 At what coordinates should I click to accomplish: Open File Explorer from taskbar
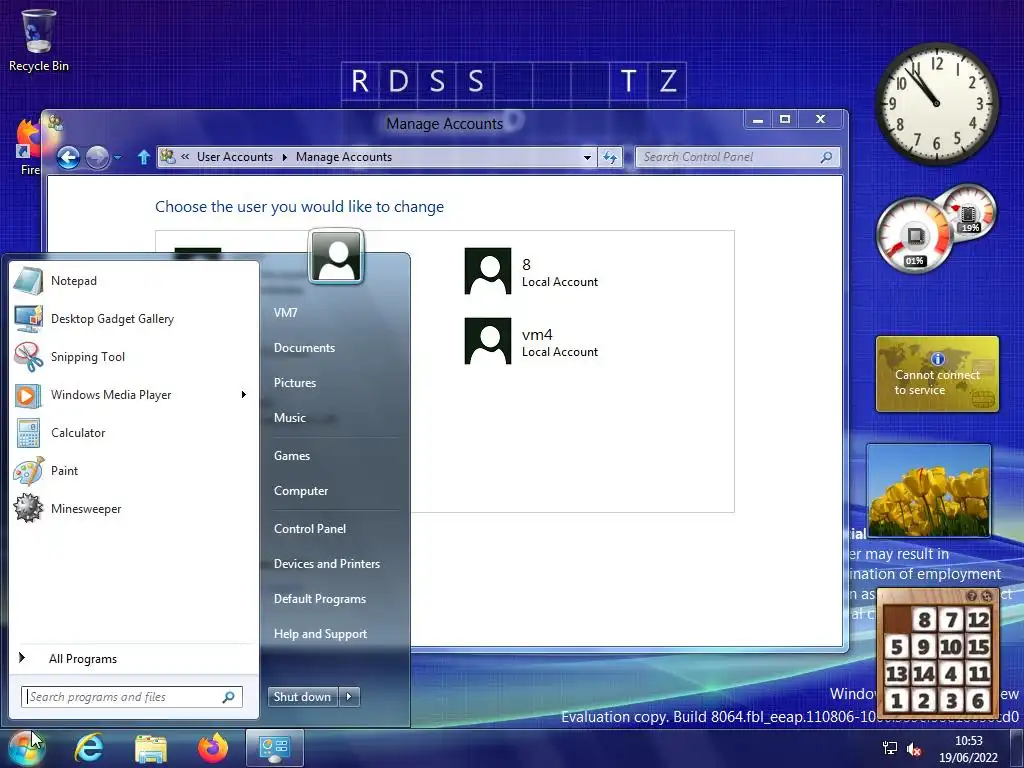(x=151, y=748)
